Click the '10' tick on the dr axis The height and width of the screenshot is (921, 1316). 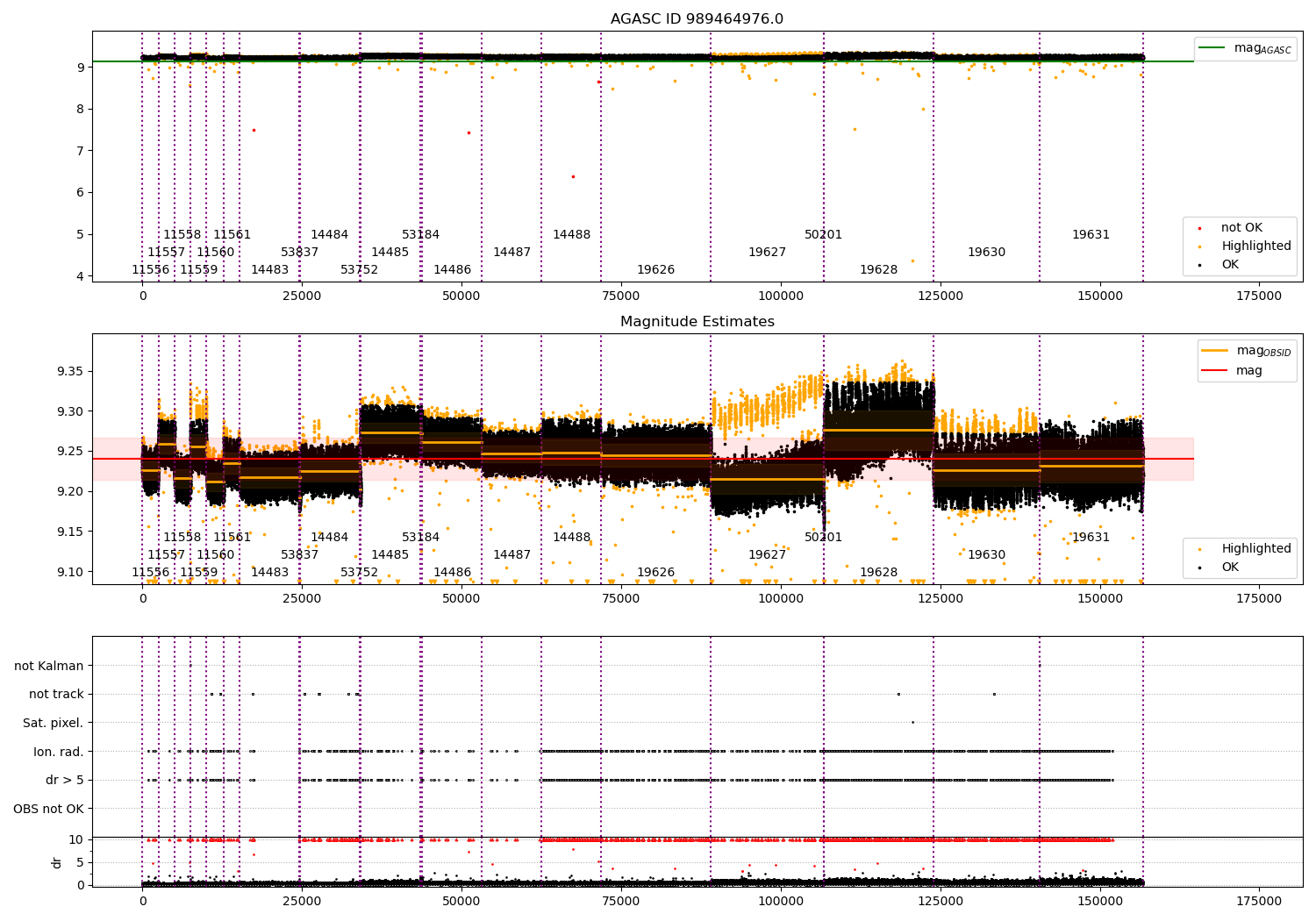76,839
